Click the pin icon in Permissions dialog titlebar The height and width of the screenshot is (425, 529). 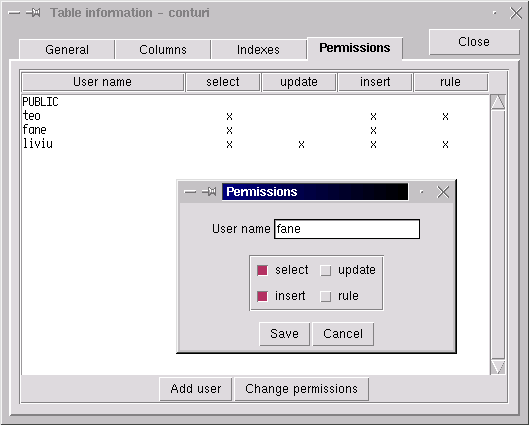[209, 192]
